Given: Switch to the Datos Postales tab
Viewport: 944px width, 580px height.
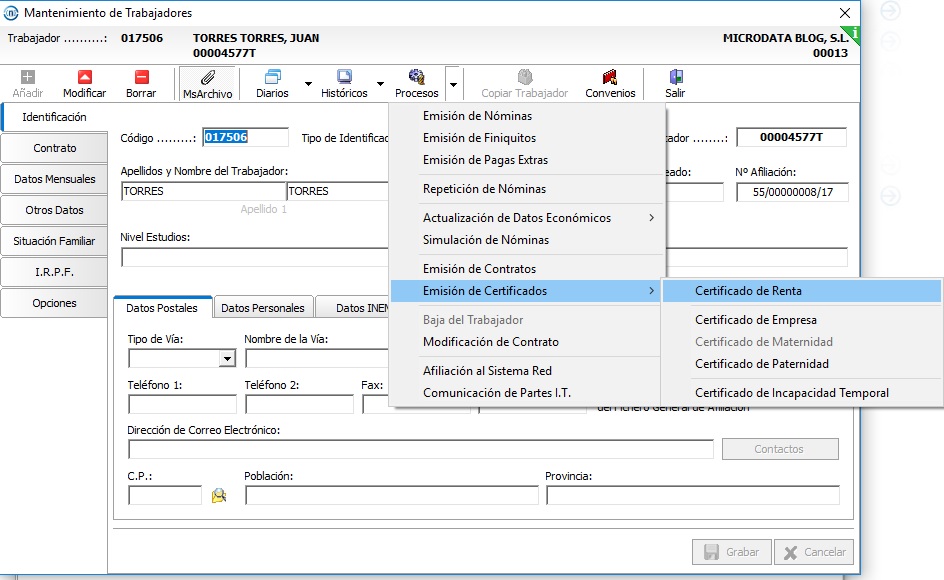Looking at the screenshot, I should [162, 308].
